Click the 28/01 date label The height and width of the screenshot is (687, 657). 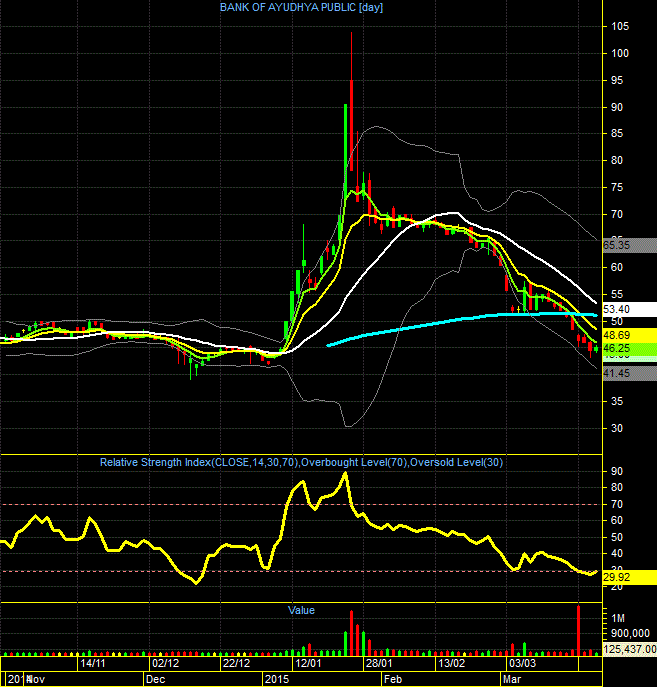[x=379, y=663]
